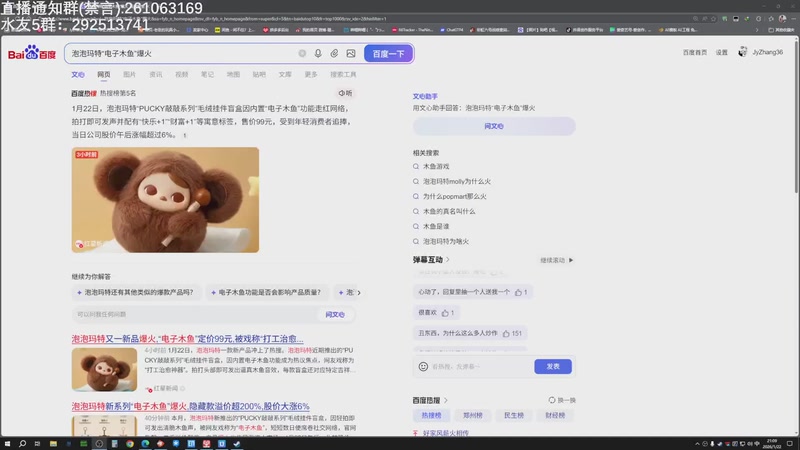Click the 问文心 button beside question box
The width and height of the screenshot is (800, 450).
coord(335,315)
